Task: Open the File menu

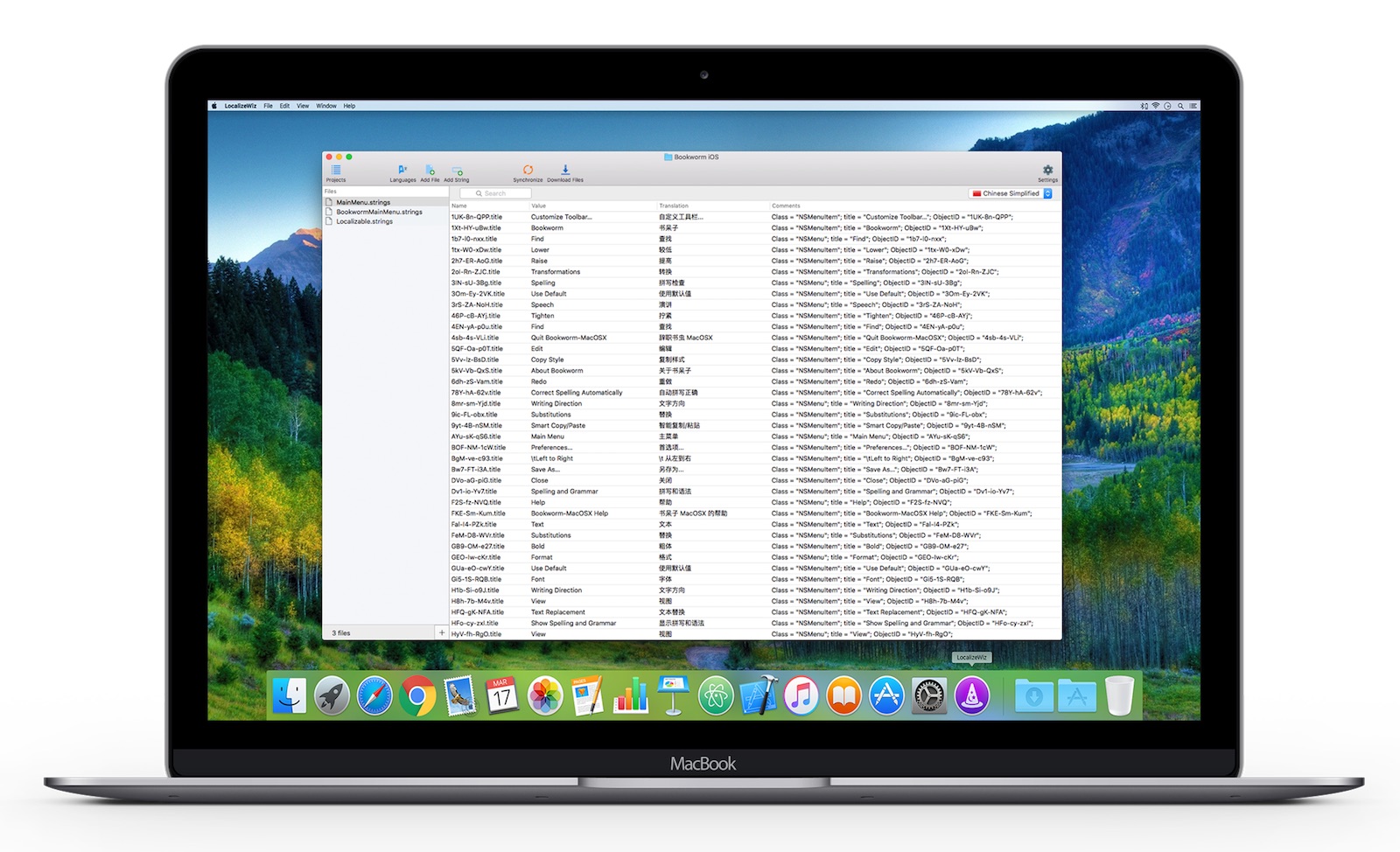Action: 268,106
